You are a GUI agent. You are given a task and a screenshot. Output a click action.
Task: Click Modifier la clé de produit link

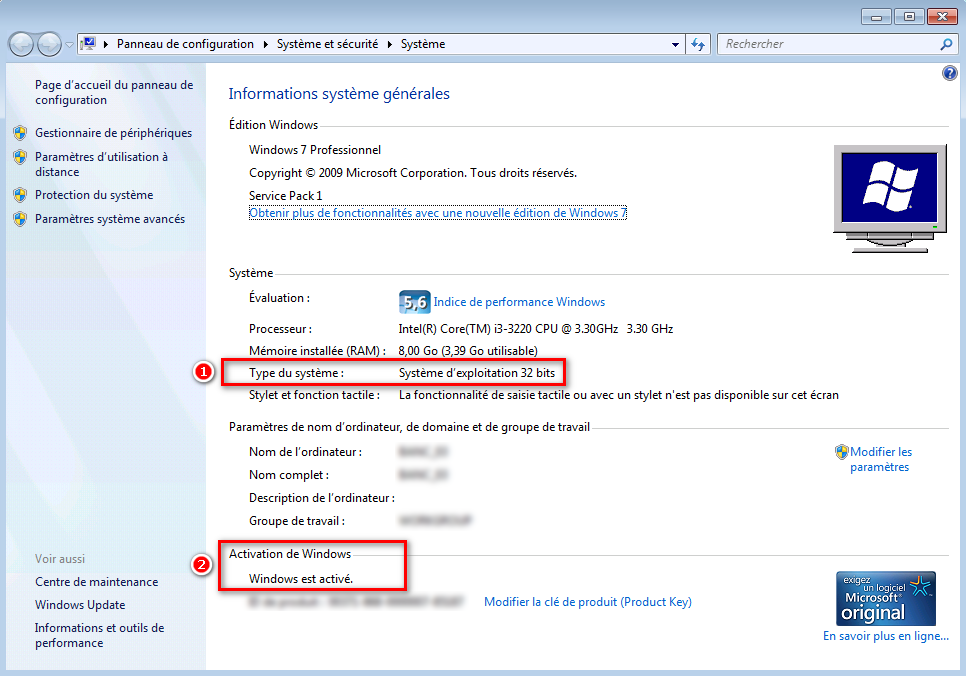(x=588, y=602)
